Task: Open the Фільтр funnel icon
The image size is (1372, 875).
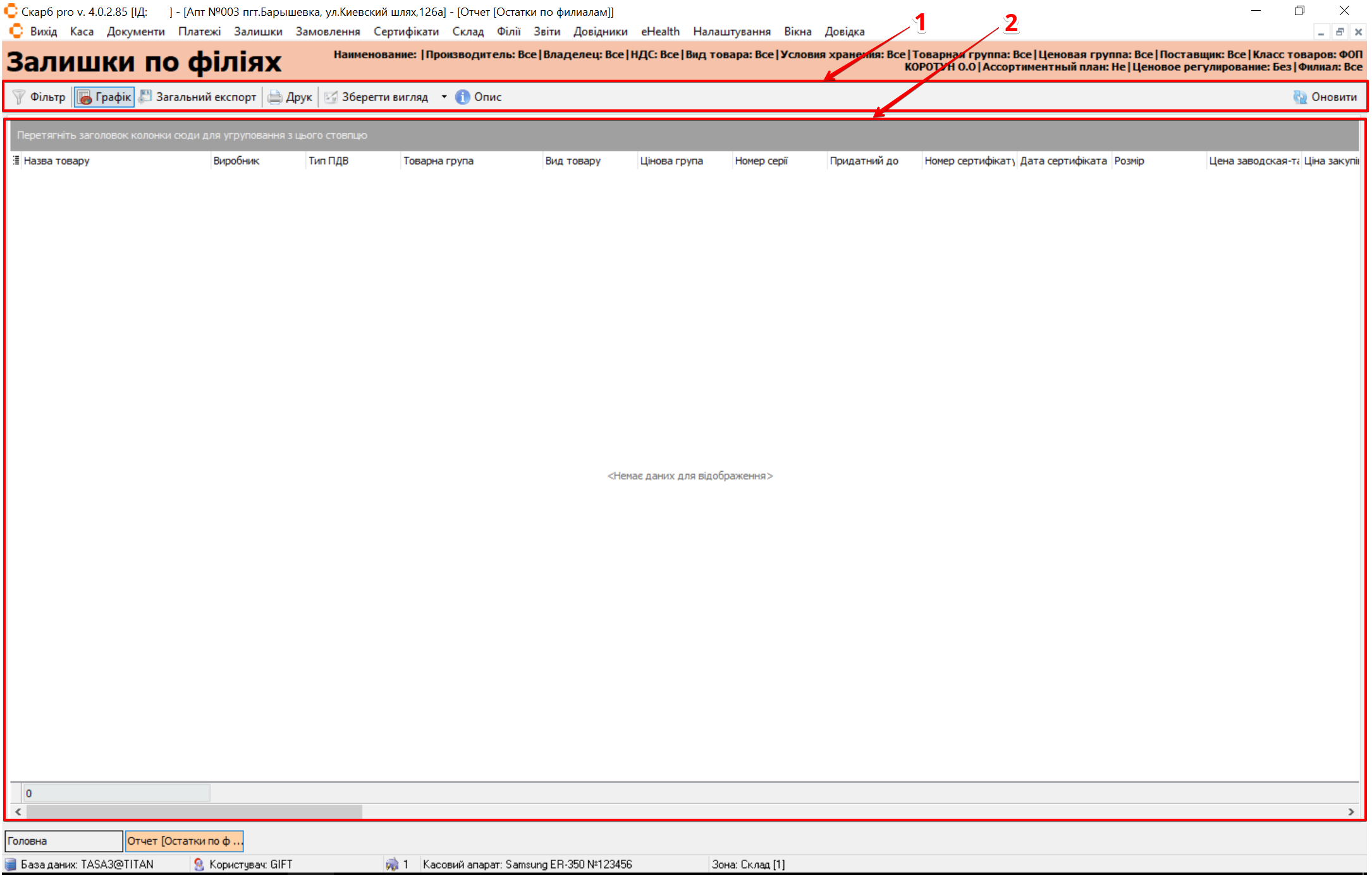Action: tap(20, 97)
